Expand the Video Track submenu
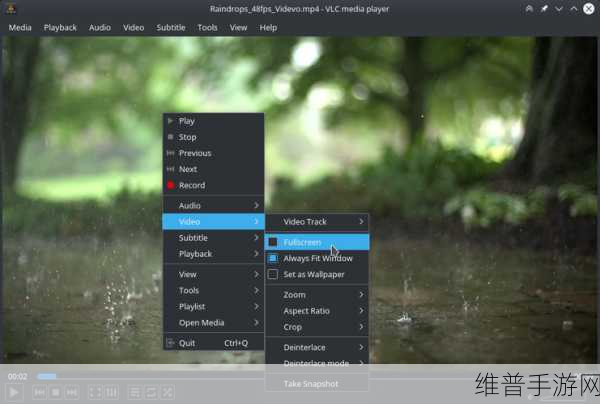This screenshot has width=600, height=404. [x=317, y=222]
